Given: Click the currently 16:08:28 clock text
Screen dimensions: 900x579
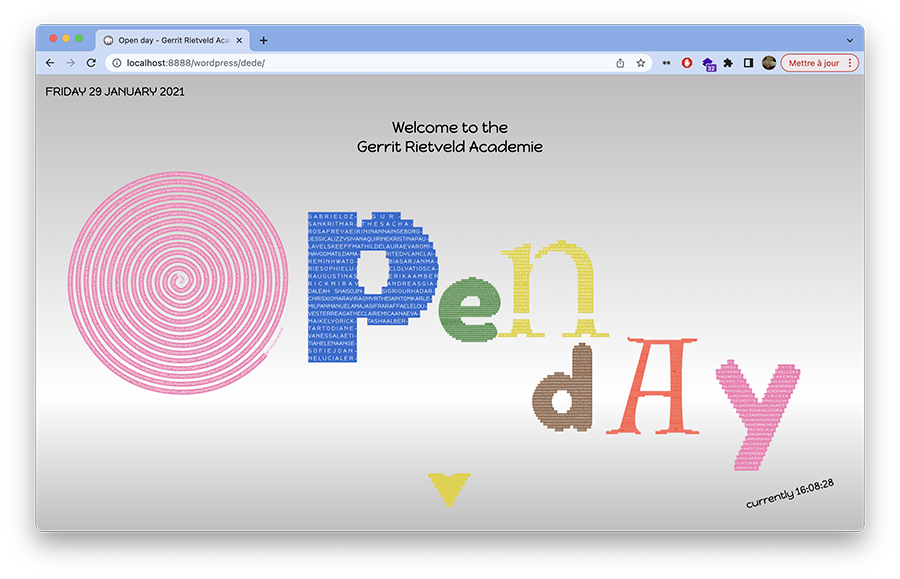Looking at the screenshot, I should point(790,493).
